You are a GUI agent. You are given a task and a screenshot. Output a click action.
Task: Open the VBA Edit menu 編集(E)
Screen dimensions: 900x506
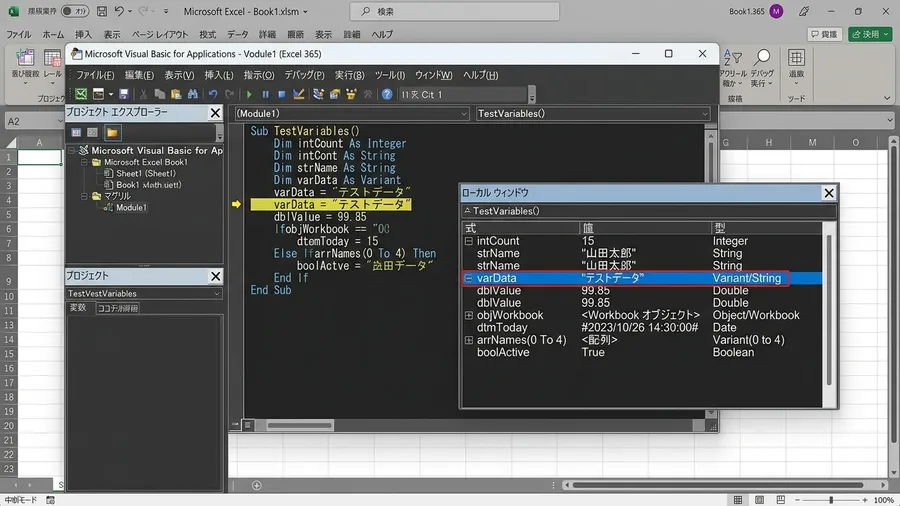click(139, 75)
